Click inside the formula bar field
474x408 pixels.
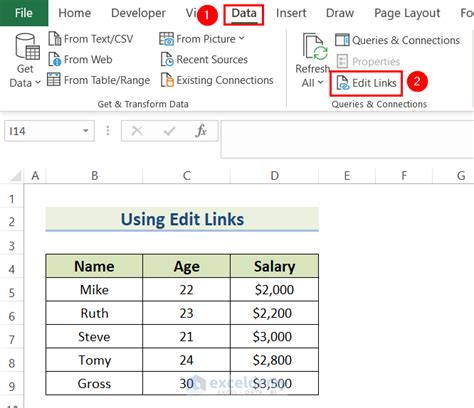347,139
